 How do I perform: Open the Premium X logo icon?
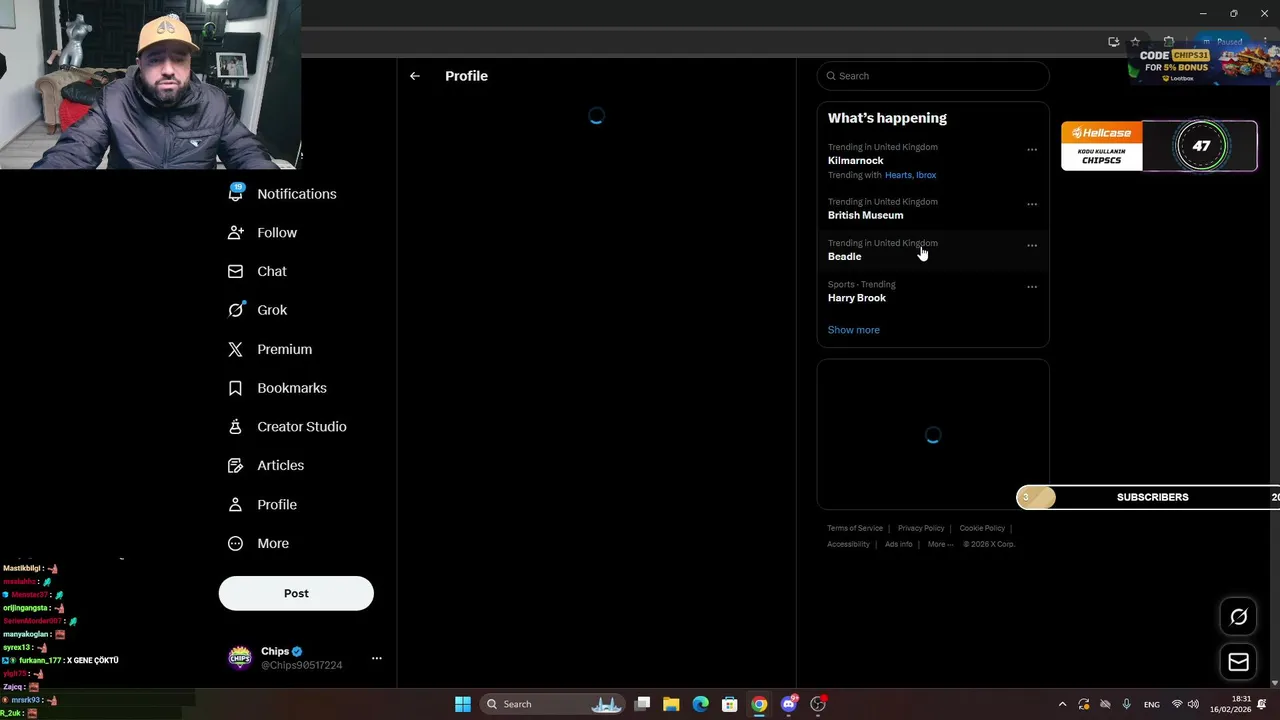(x=235, y=349)
